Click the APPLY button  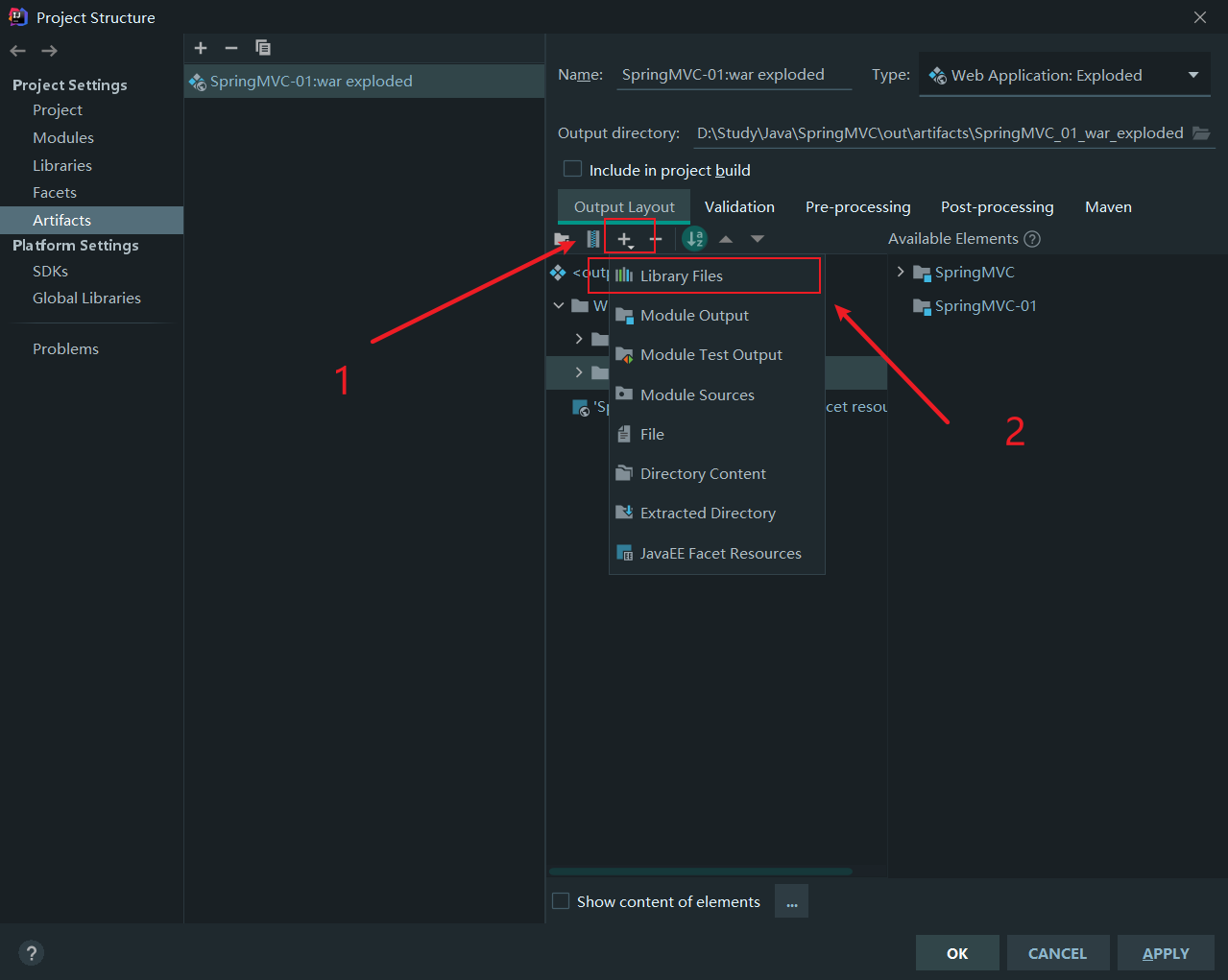tap(1166, 953)
